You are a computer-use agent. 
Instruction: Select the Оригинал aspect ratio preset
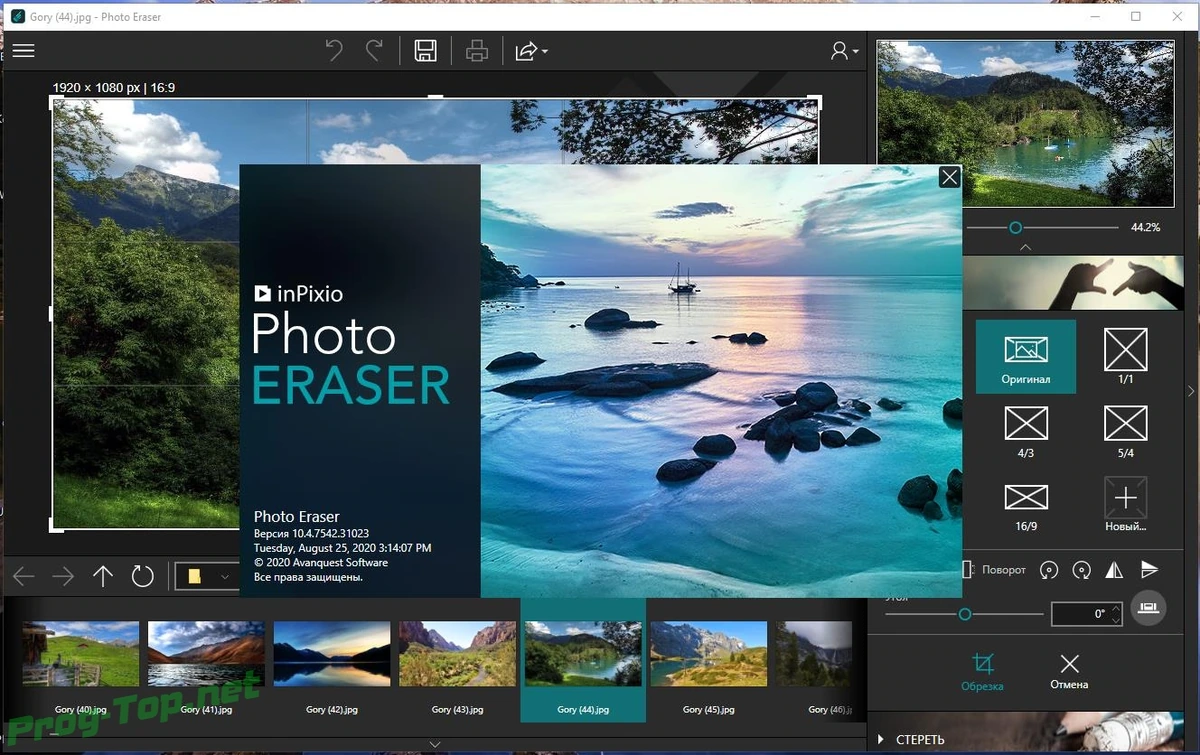coord(1026,356)
